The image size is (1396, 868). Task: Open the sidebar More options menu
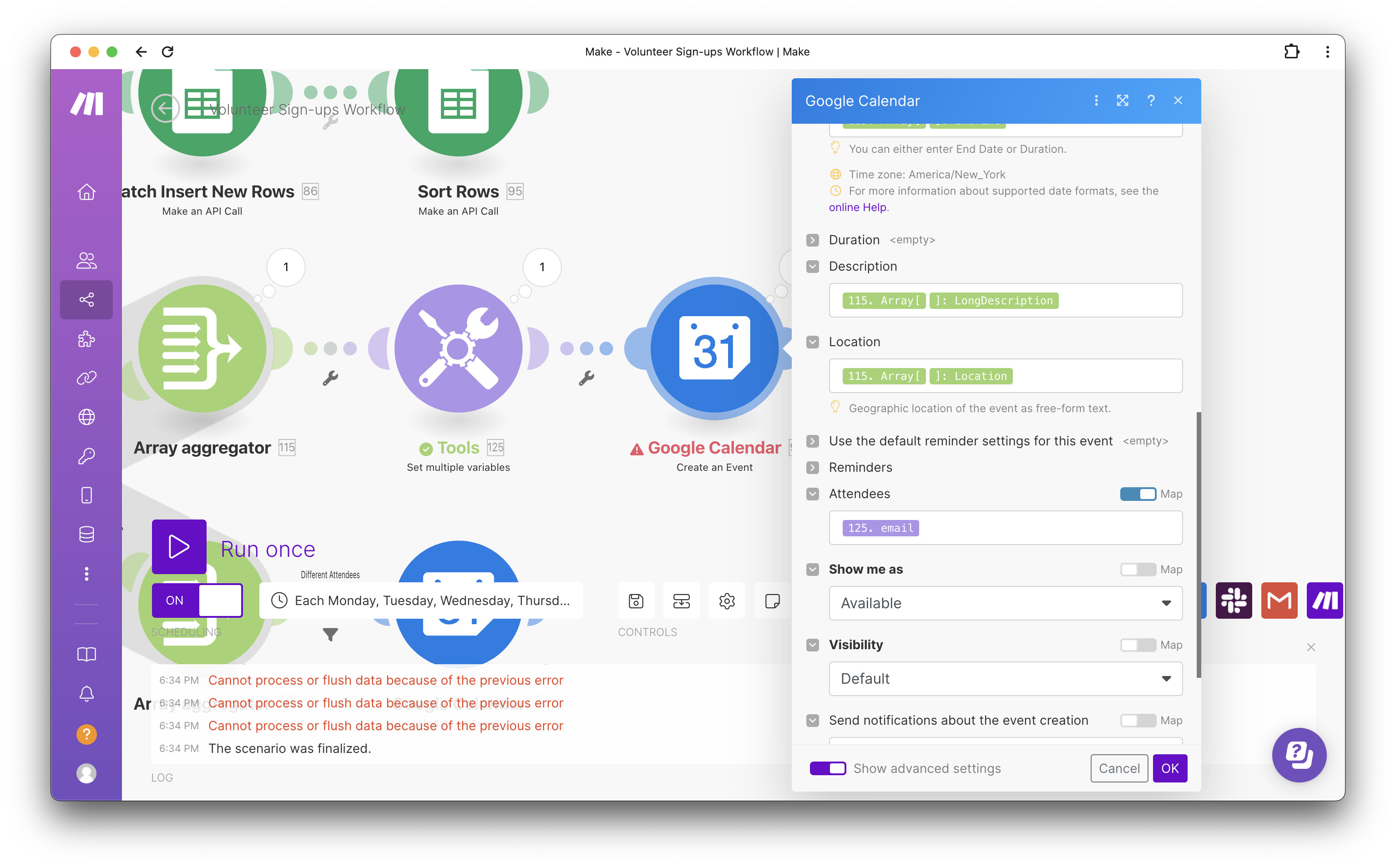pyautogui.click(x=86, y=574)
